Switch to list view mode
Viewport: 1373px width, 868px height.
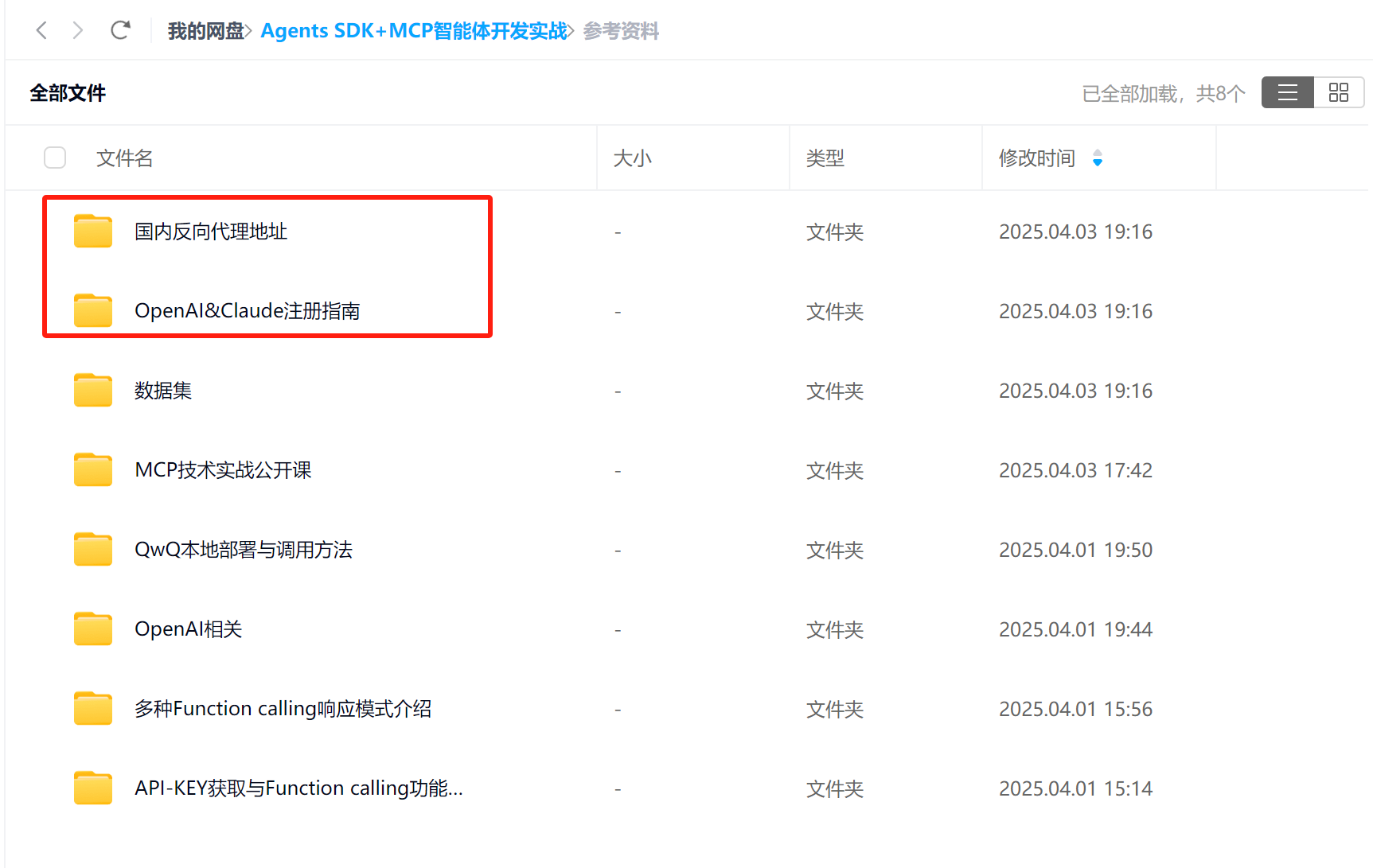point(1288,93)
